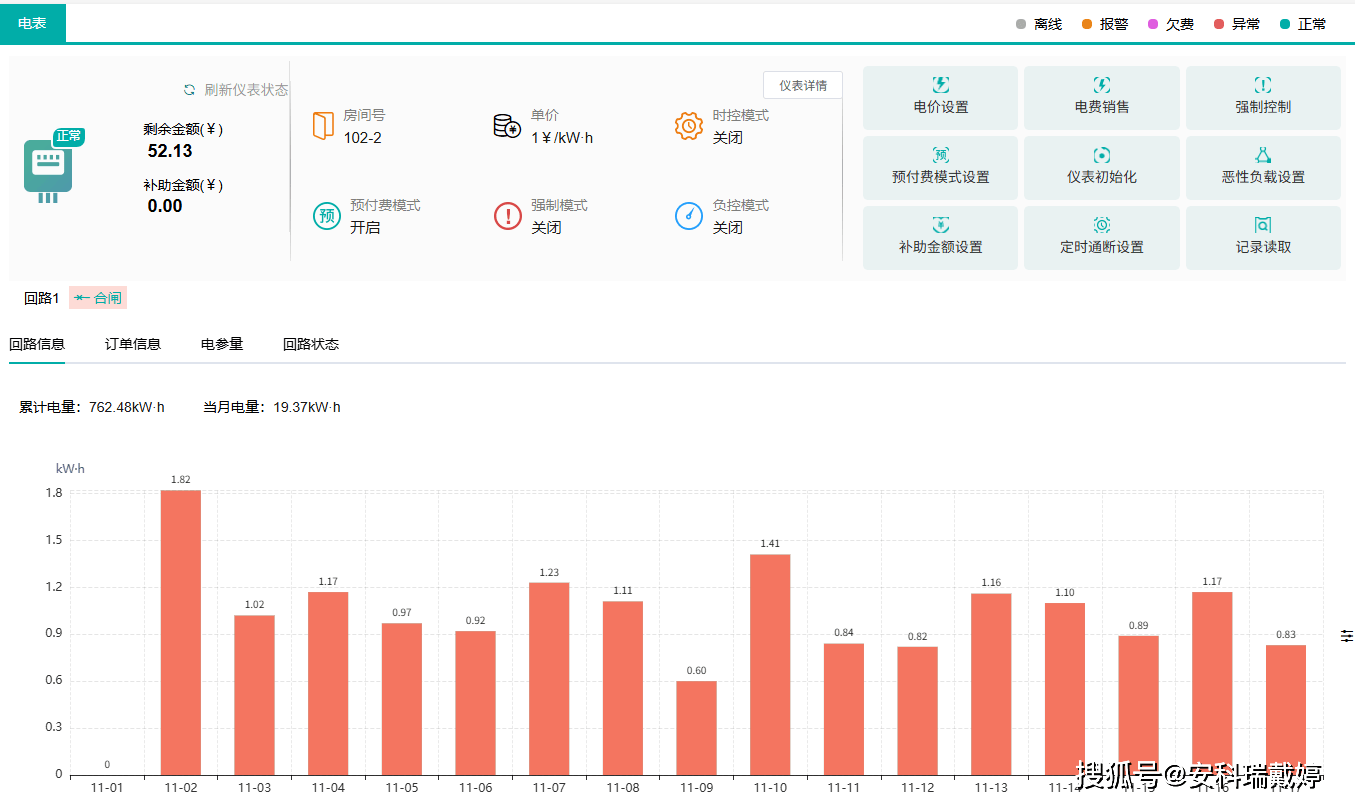Click the load control mode gauge icon
The image size is (1355, 805).
689,215
